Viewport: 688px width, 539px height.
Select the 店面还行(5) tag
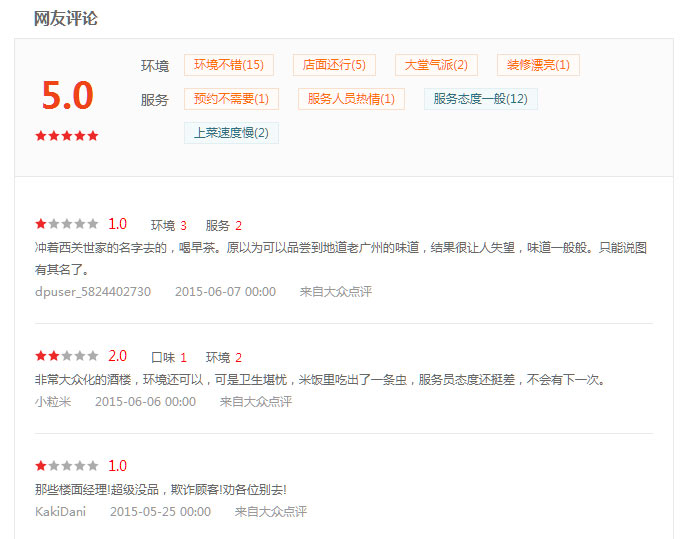tap(334, 65)
